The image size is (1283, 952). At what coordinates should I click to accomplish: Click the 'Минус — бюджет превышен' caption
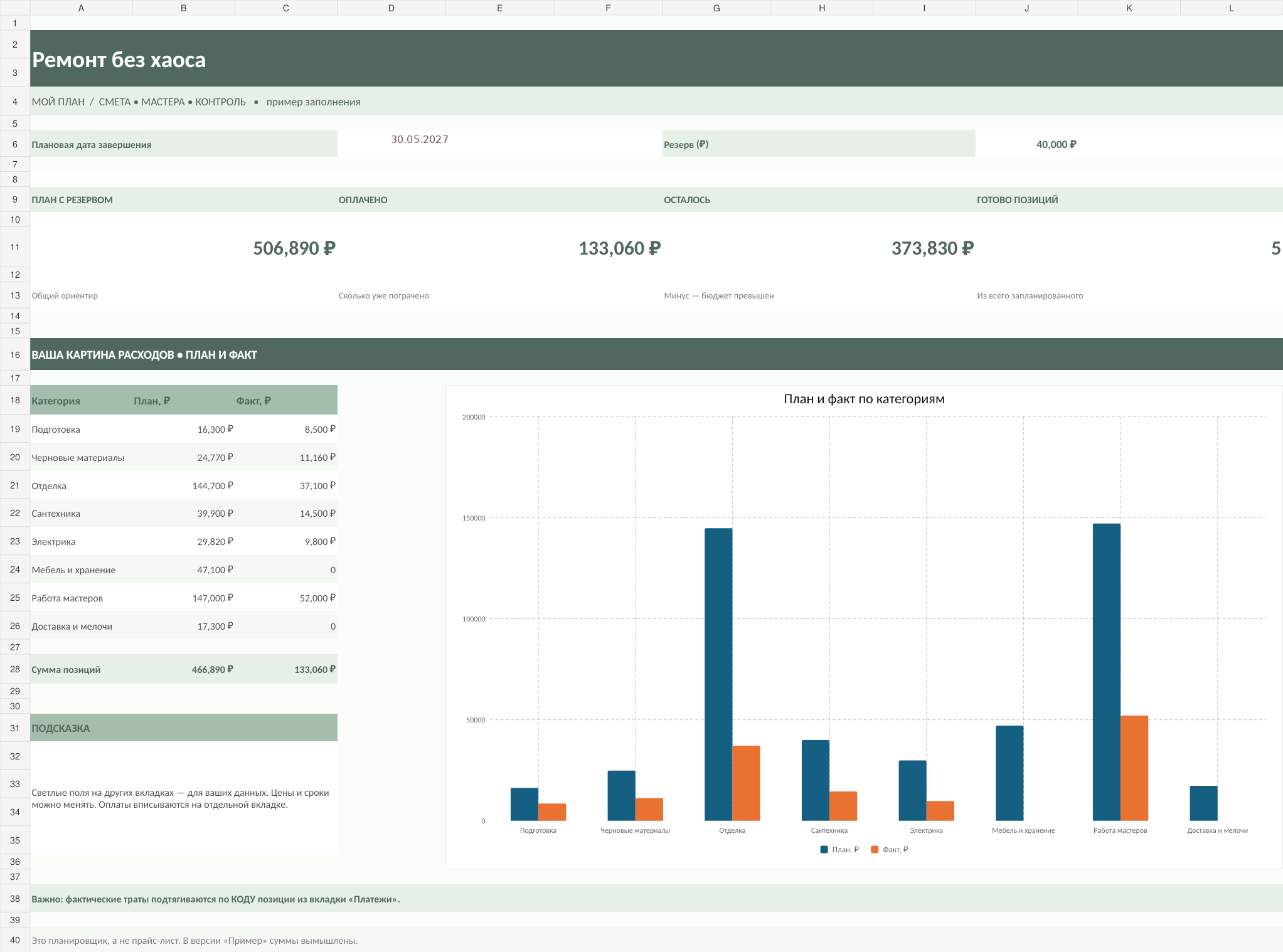coord(719,296)
